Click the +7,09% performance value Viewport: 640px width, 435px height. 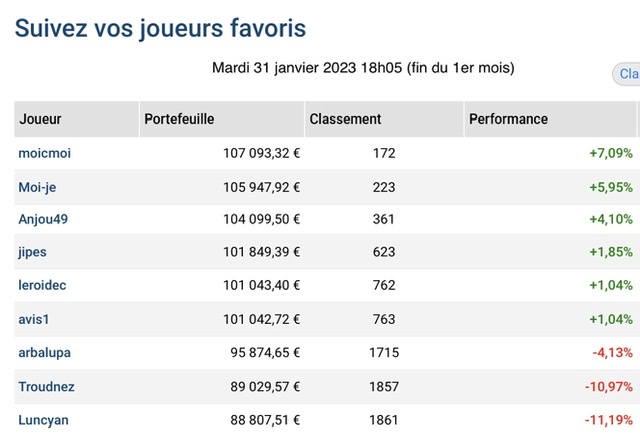[611, 153]
